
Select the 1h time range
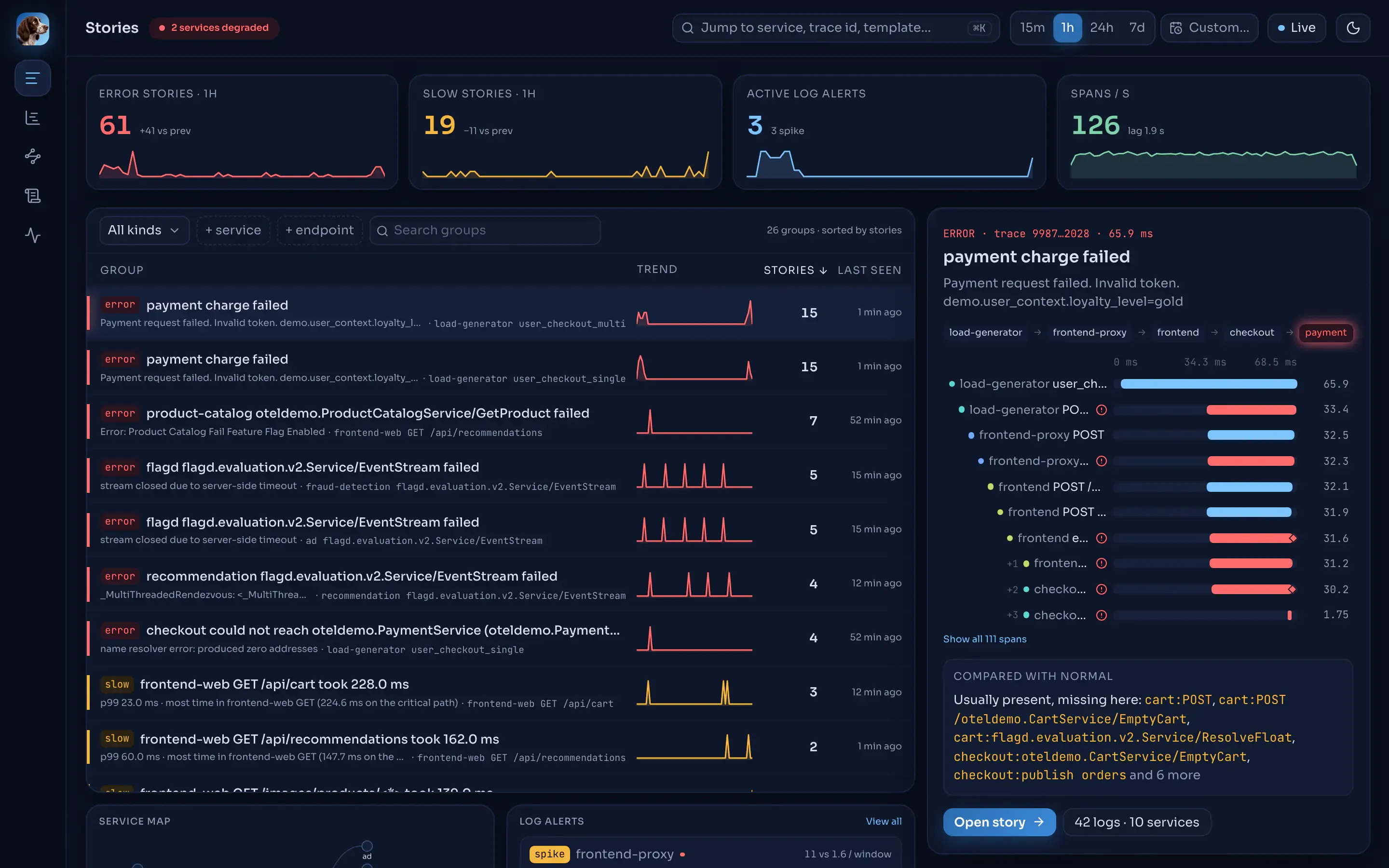tap(1067, 27)
